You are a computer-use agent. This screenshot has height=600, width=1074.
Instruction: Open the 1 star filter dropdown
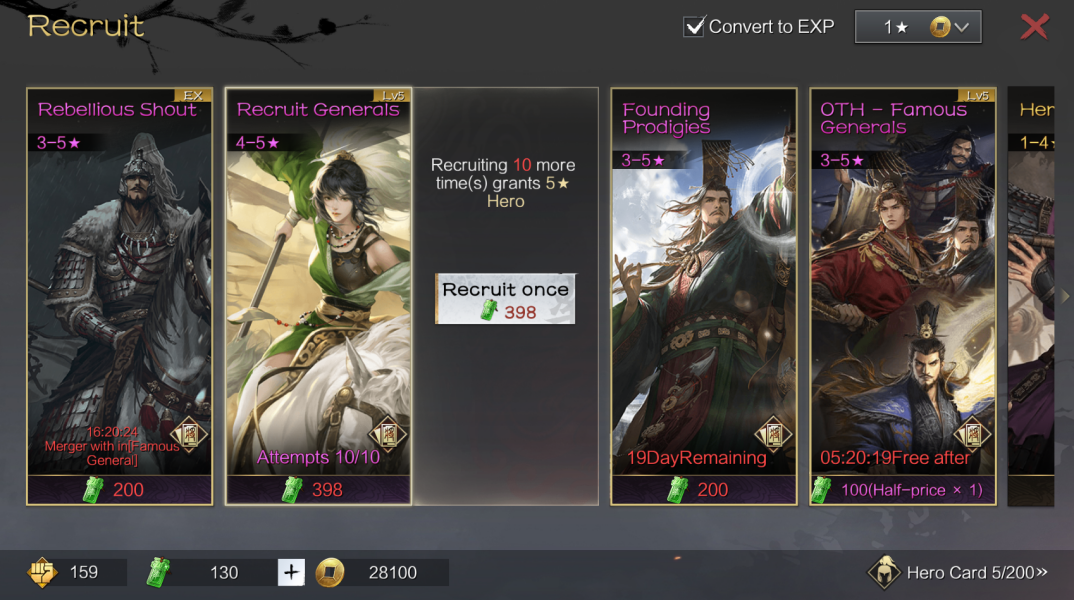tap(918, 27)
